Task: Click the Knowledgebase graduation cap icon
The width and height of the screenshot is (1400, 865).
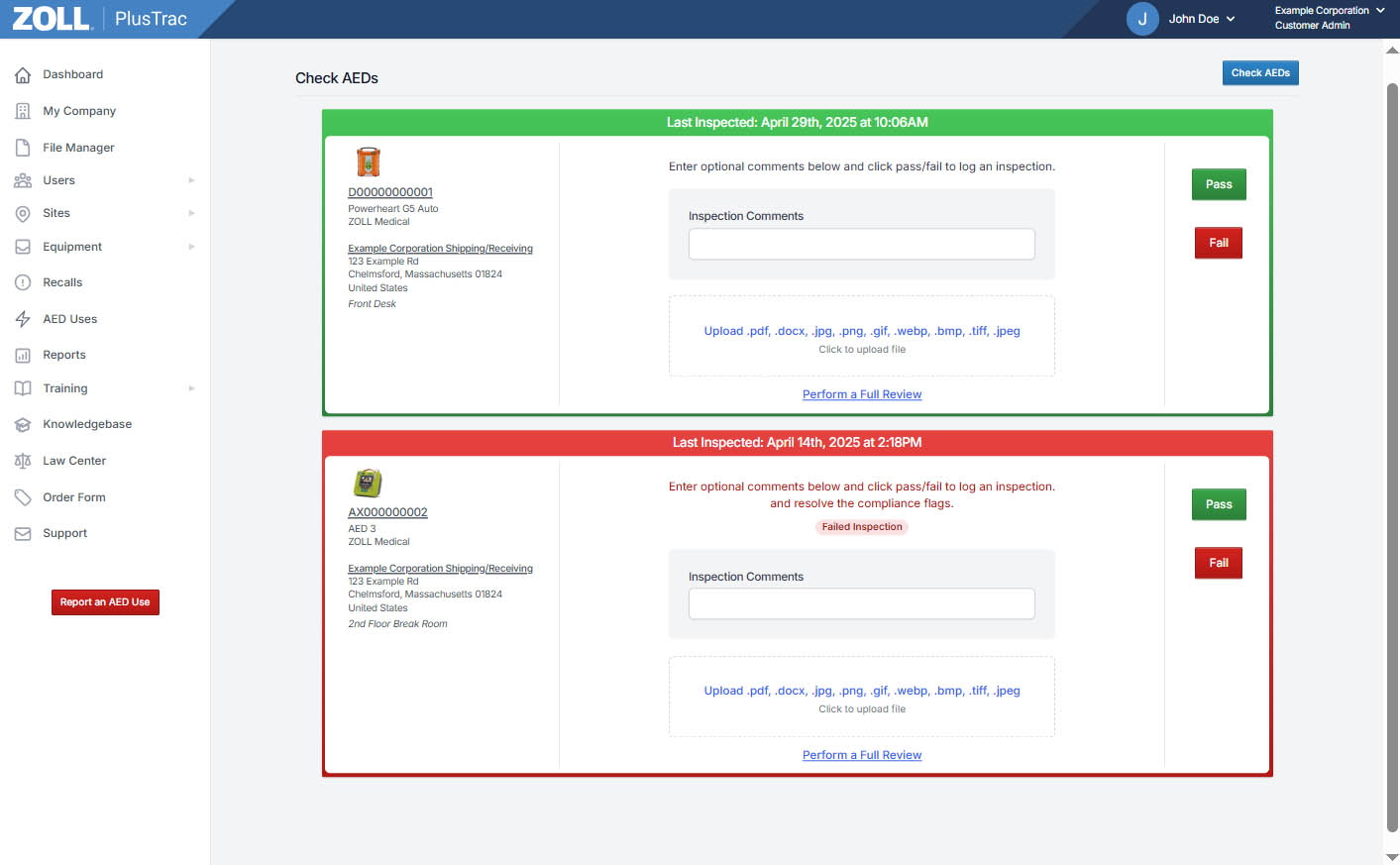Action: (23, 424)
